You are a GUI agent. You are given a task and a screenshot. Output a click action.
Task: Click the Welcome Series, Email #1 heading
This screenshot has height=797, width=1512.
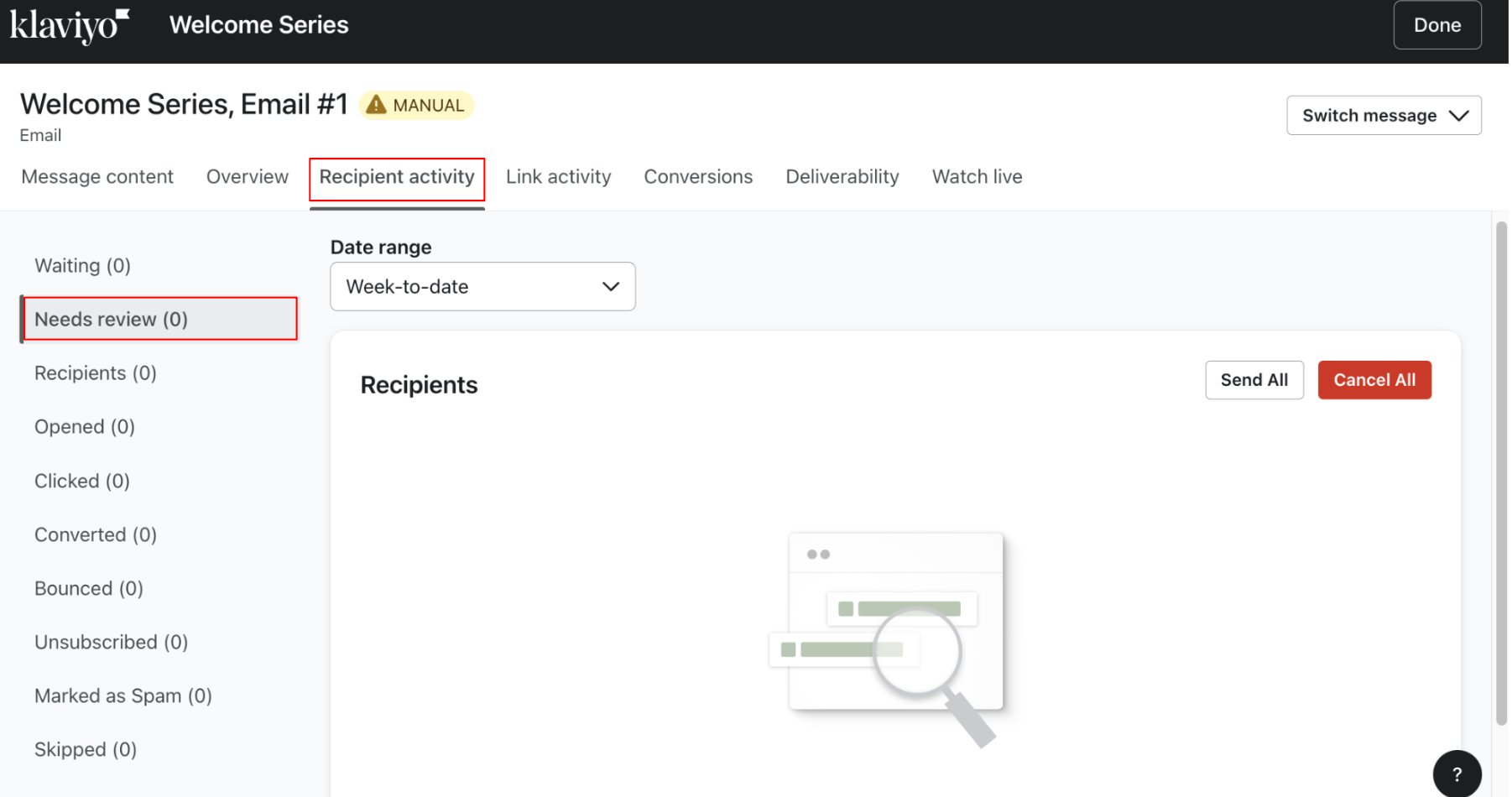(184, 104)
